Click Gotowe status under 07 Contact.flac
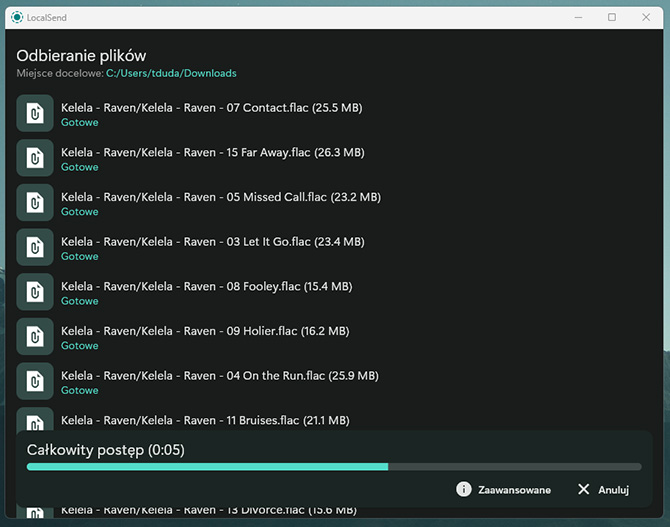The width and height of the screenshot is (670, 527). (x=79, y=122)
